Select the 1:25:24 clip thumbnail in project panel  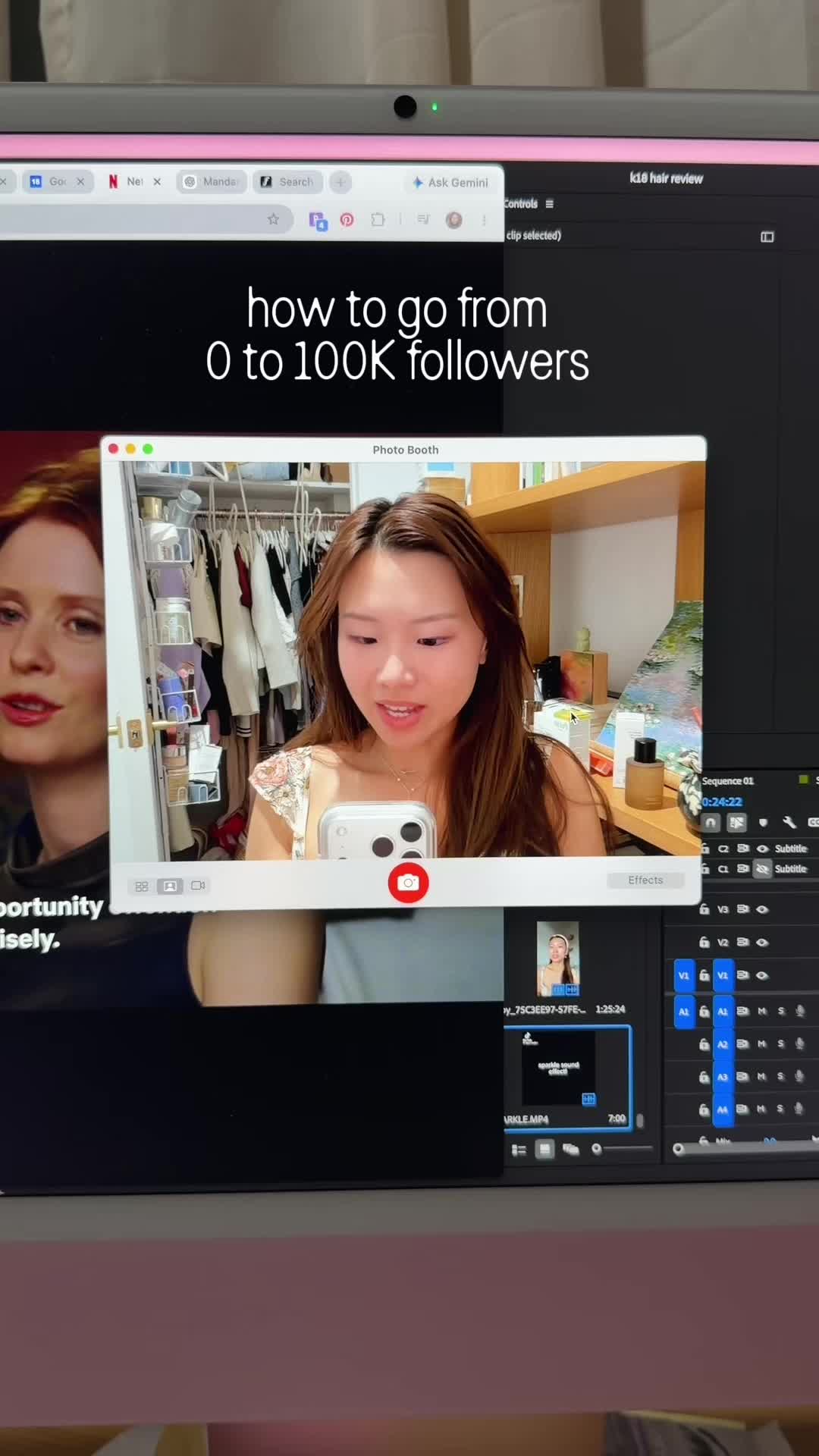click(558, 959)
